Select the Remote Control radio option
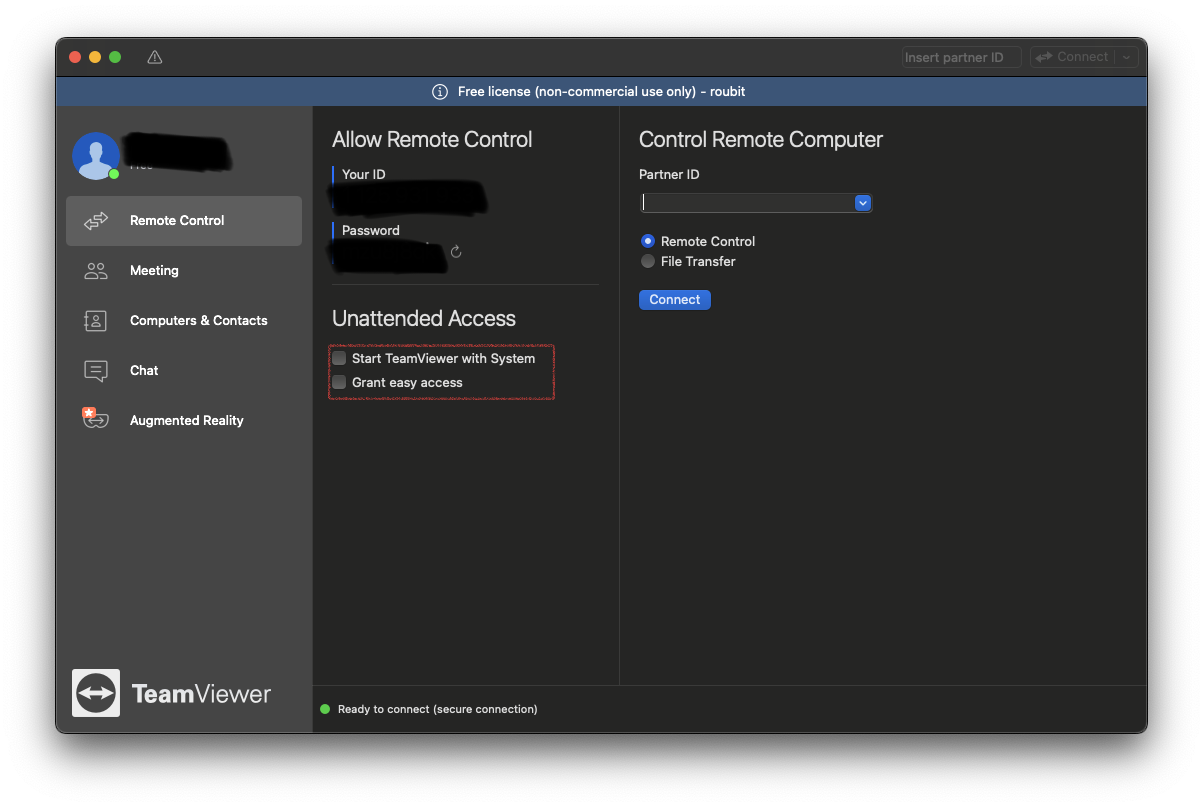 pos(648,241)
